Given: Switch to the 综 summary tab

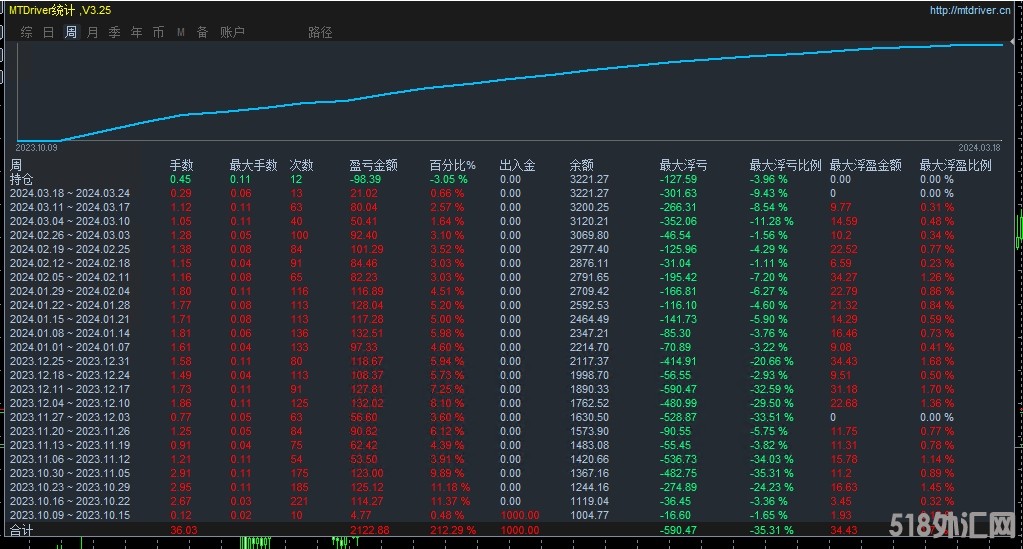Looking at the screenshot, I should tap(27, 32).
